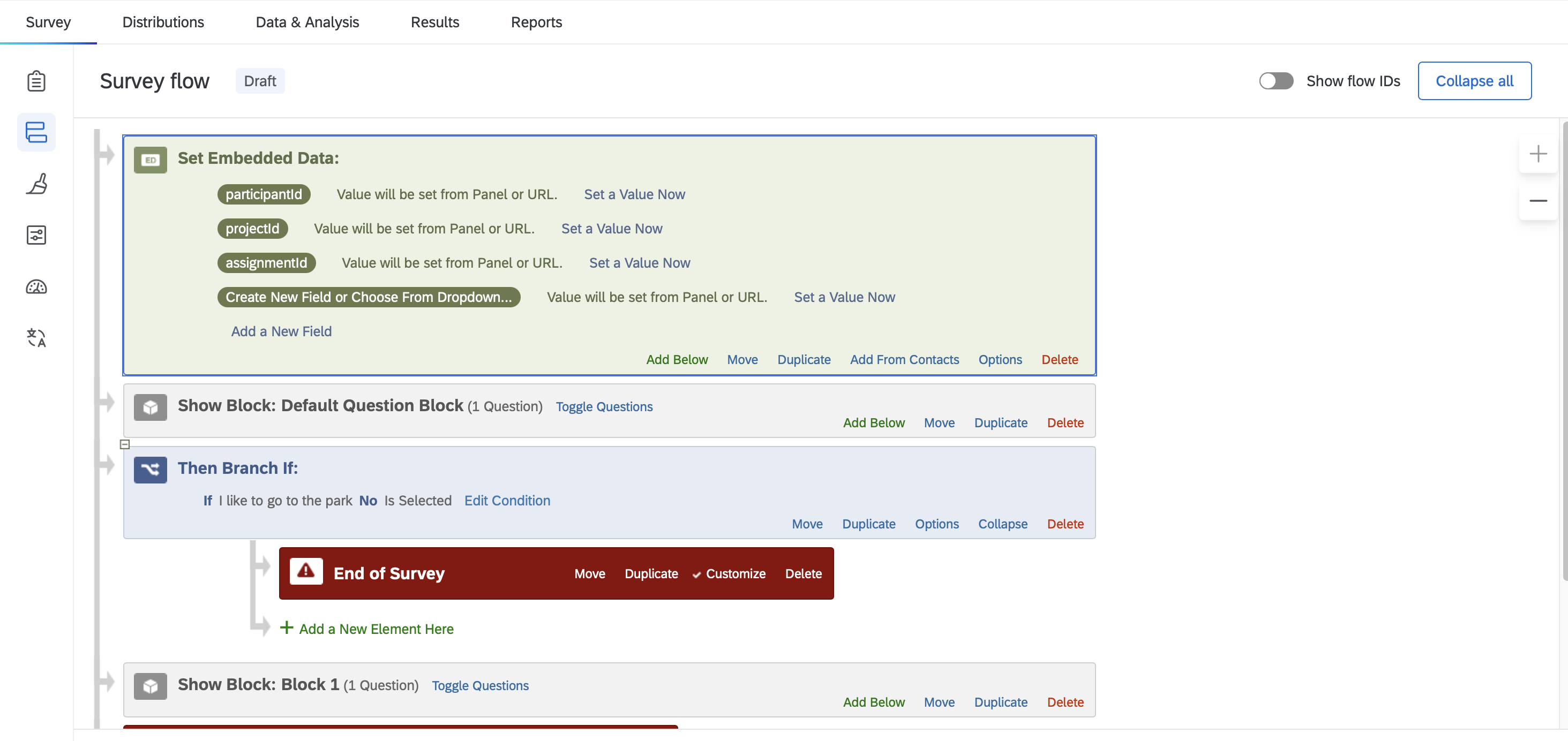Click plus icon beside Add New Element
The image size is (1568, 741).
286,627
